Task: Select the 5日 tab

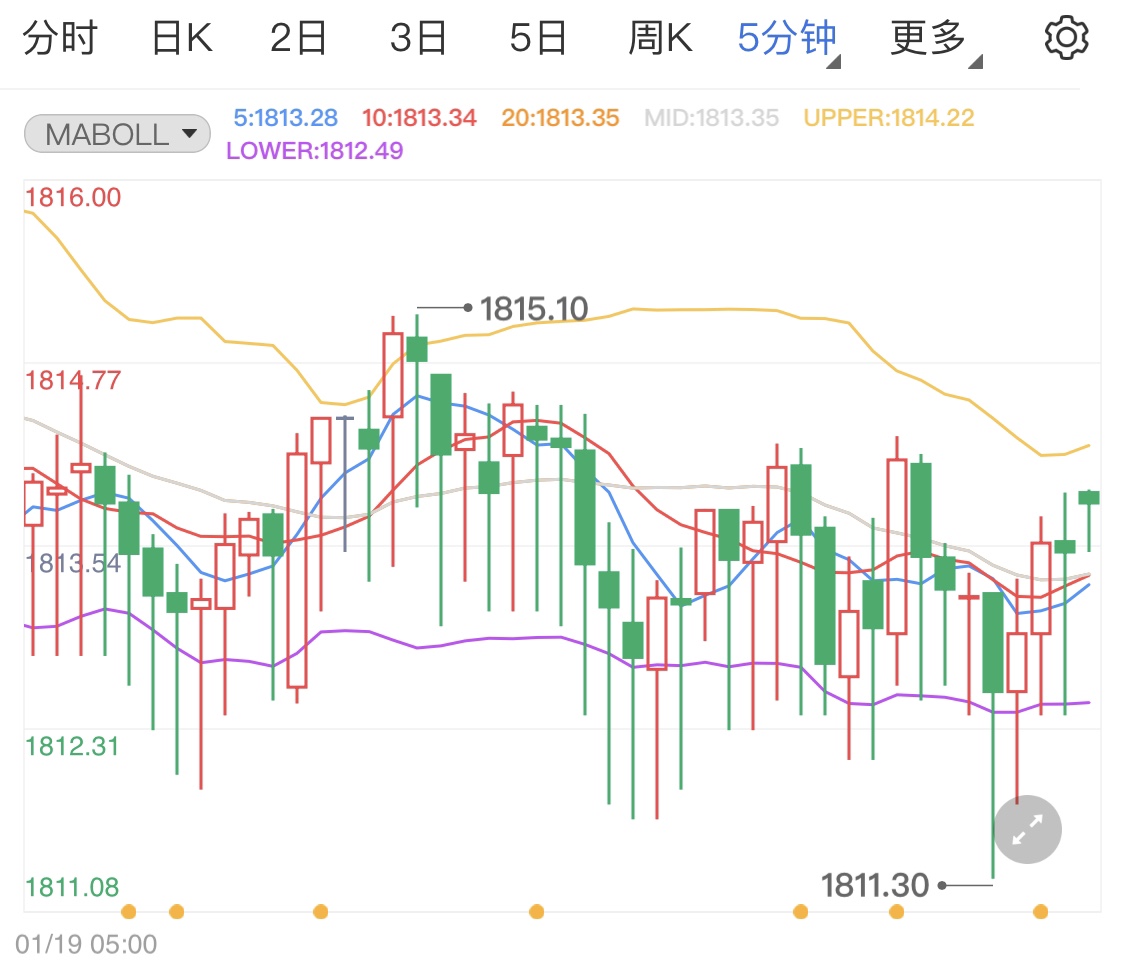Action: (x=537, y=38)
